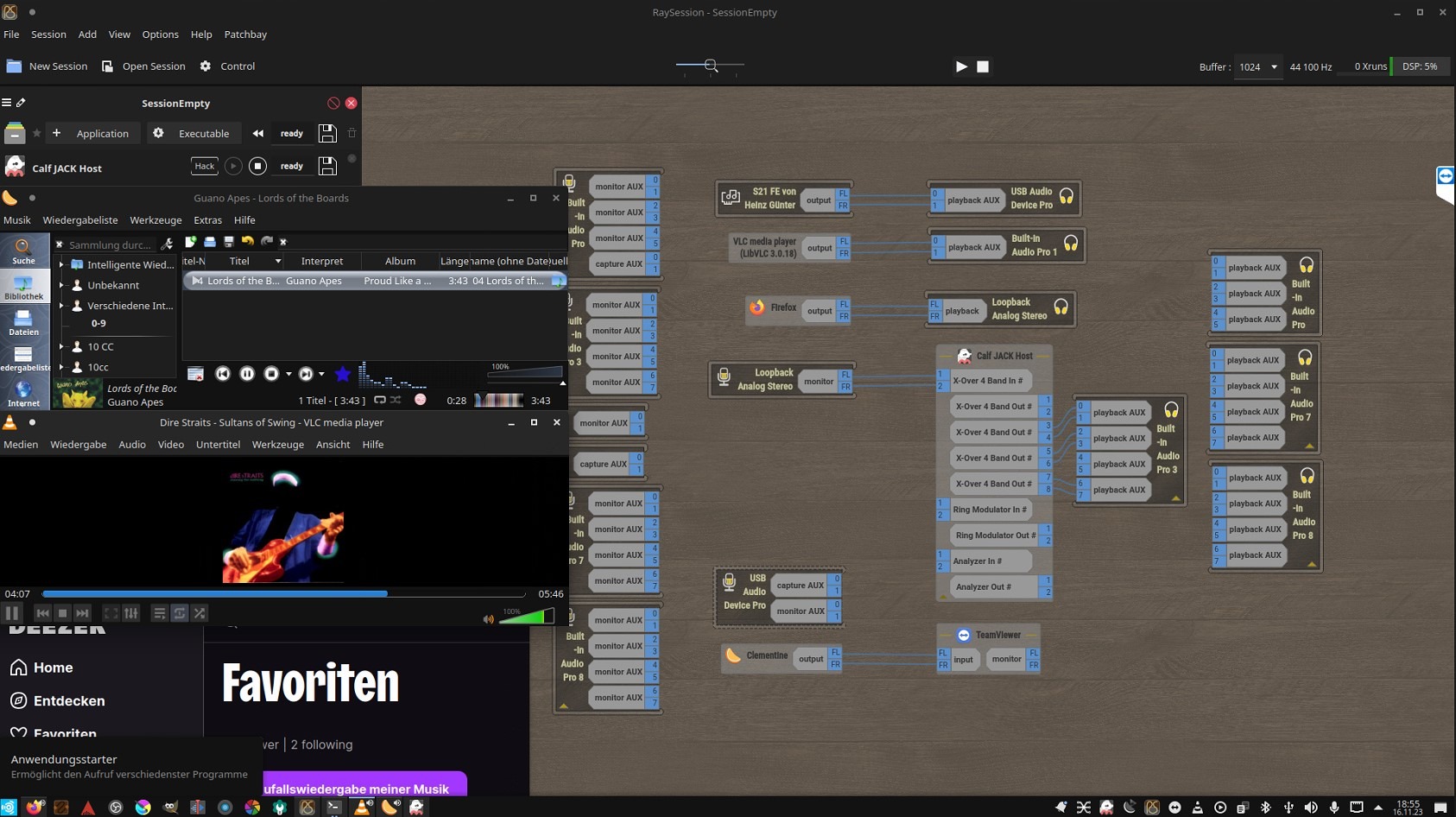Open the Patchbay menu in RaySession
Viewport: 1456px width, 817px height.
click(245, 35)
